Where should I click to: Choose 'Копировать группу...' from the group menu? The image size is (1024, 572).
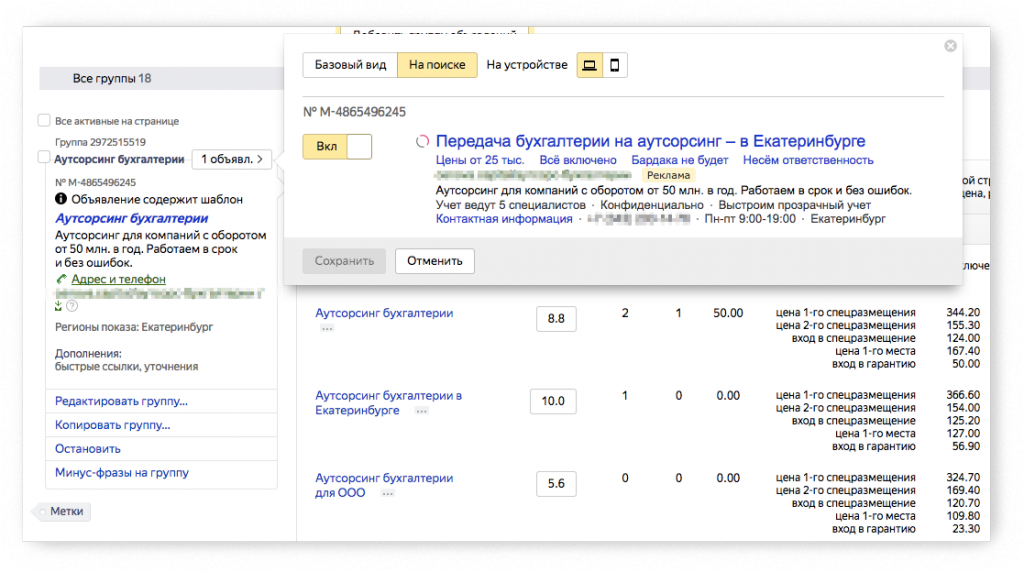click(112, 425)
